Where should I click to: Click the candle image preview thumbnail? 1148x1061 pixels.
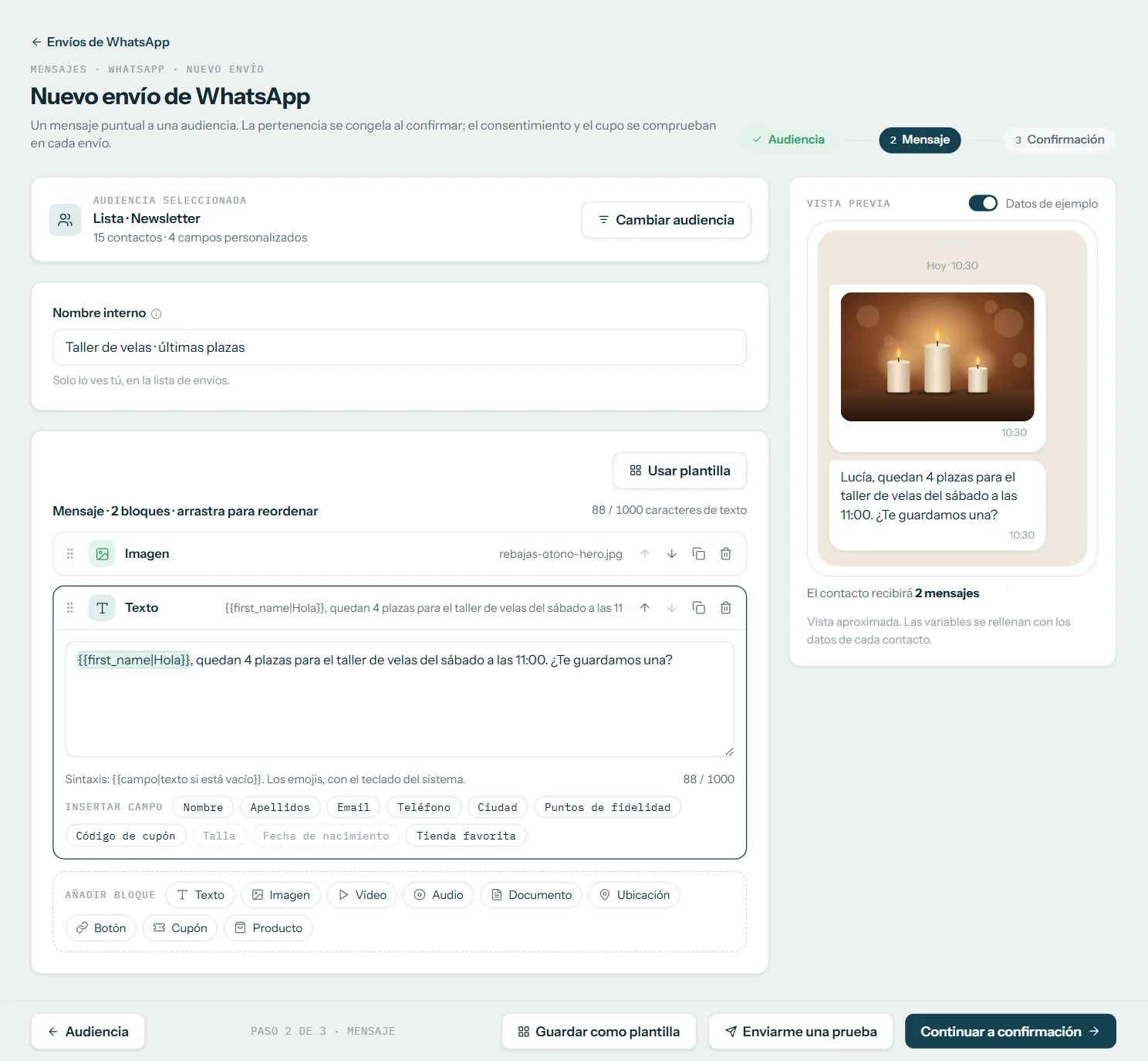point(937,356)
